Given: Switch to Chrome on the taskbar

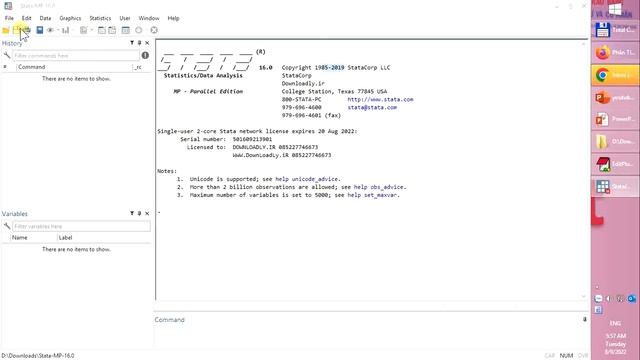Looking at the screenshot, I should point(615,75).
